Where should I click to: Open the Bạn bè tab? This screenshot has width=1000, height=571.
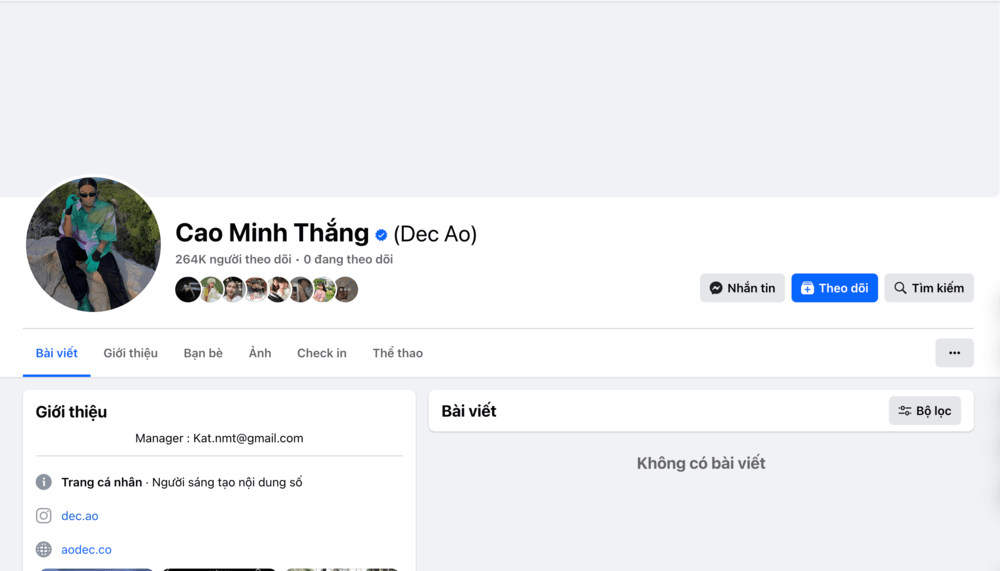[x=203, y=353]
